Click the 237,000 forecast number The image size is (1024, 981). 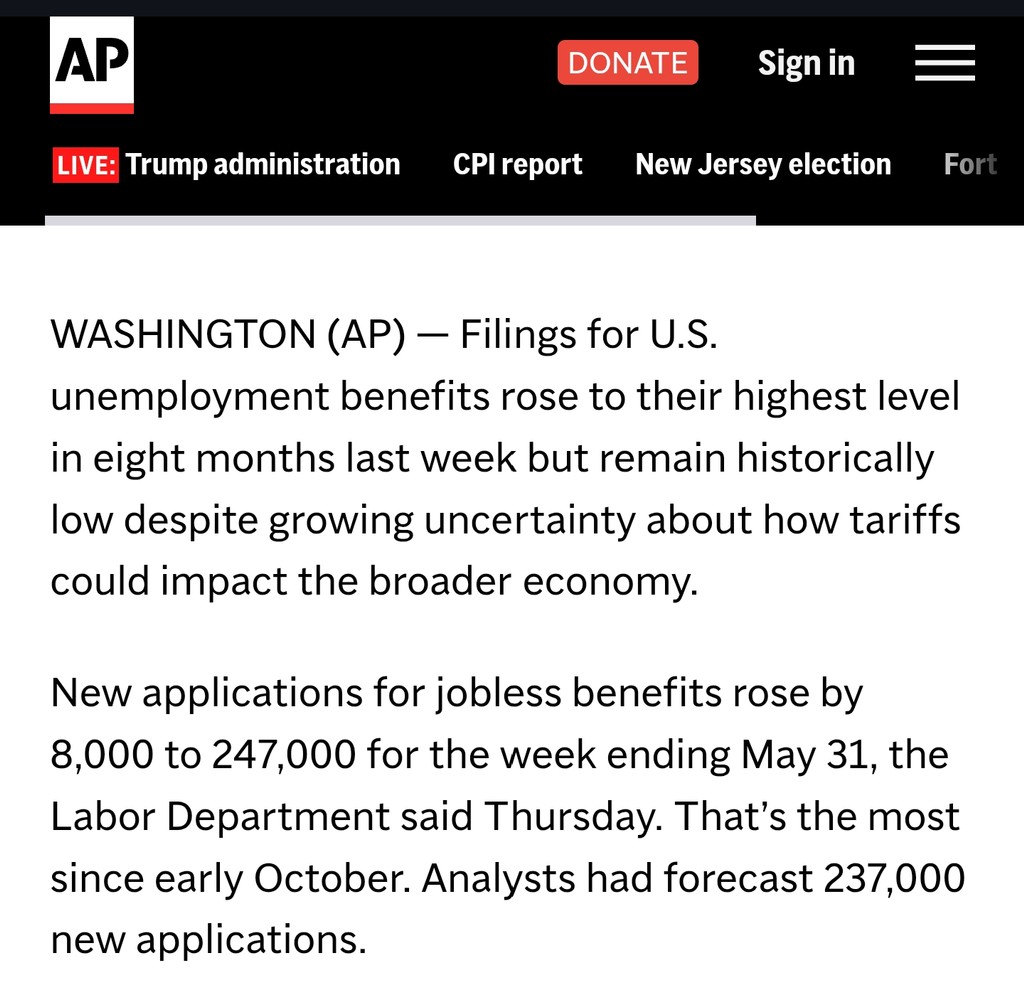click(x=894, y=878)
